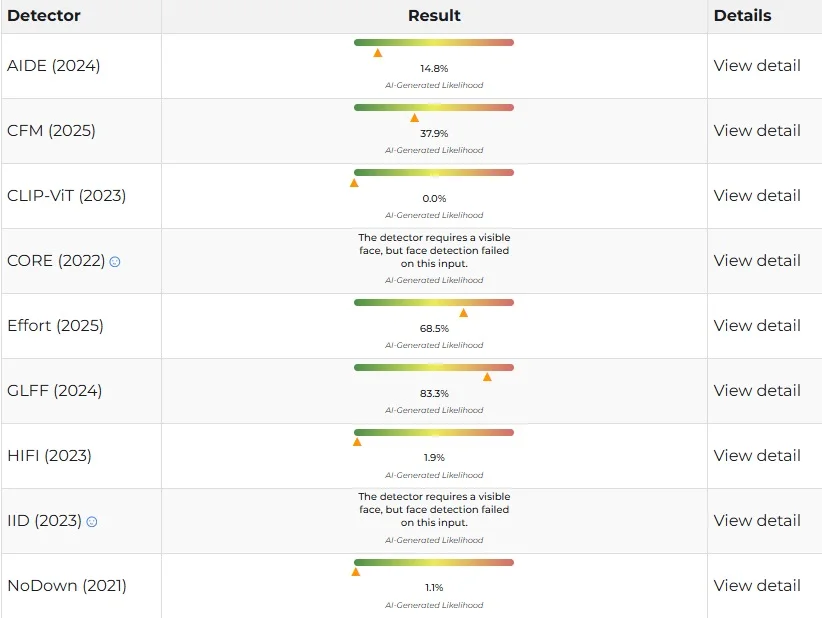
Task: Click the NoDown (2021) gradient likelihood bar
Action: pos(434,562)
